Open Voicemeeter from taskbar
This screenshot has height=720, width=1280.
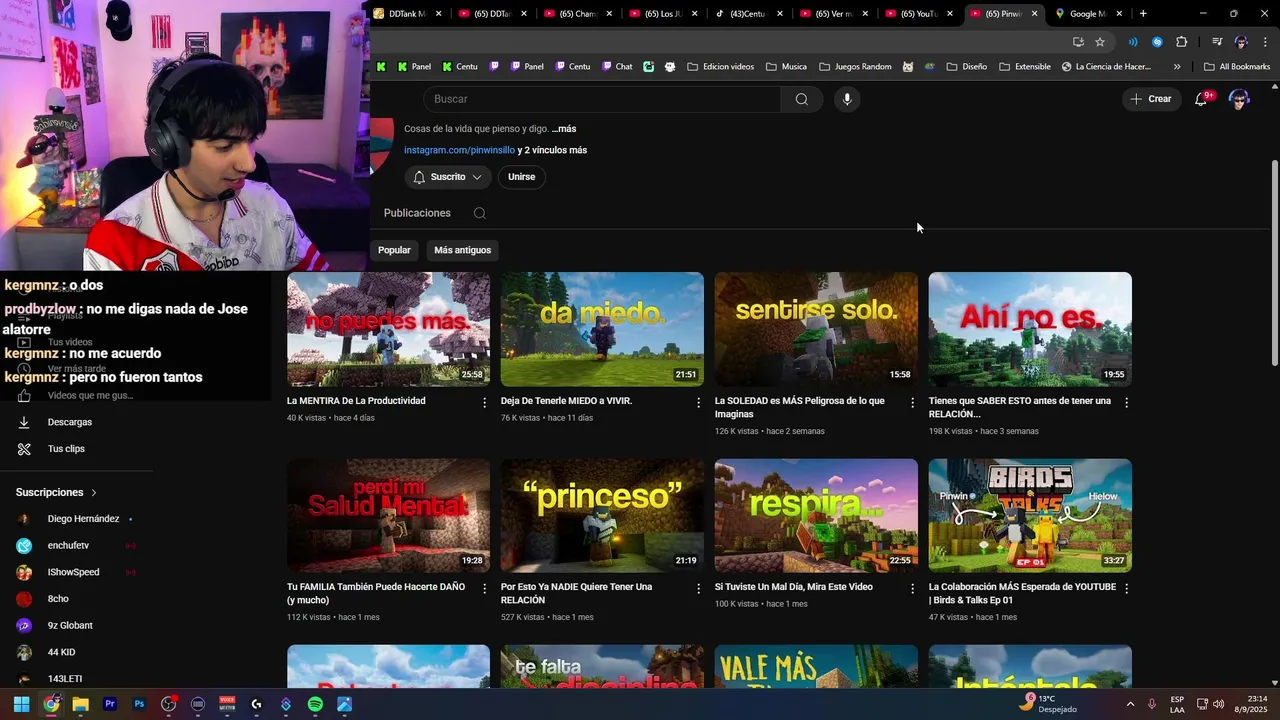pos(227,704)
